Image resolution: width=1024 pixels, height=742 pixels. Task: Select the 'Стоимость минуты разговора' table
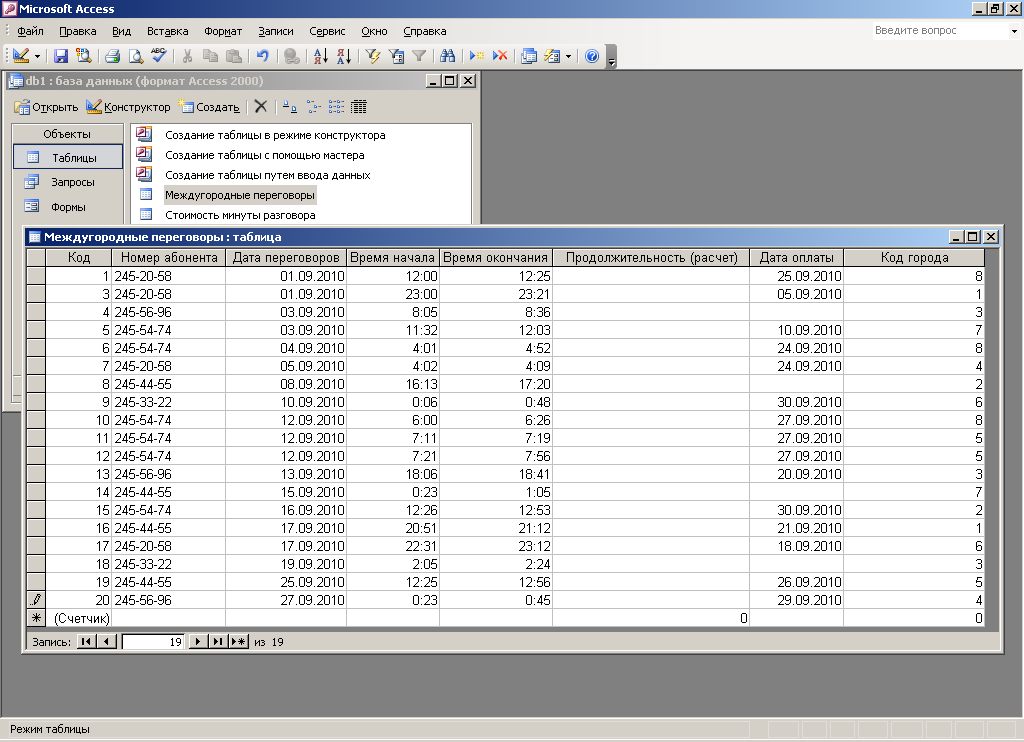pyautogui.click(x=240, y=215)
